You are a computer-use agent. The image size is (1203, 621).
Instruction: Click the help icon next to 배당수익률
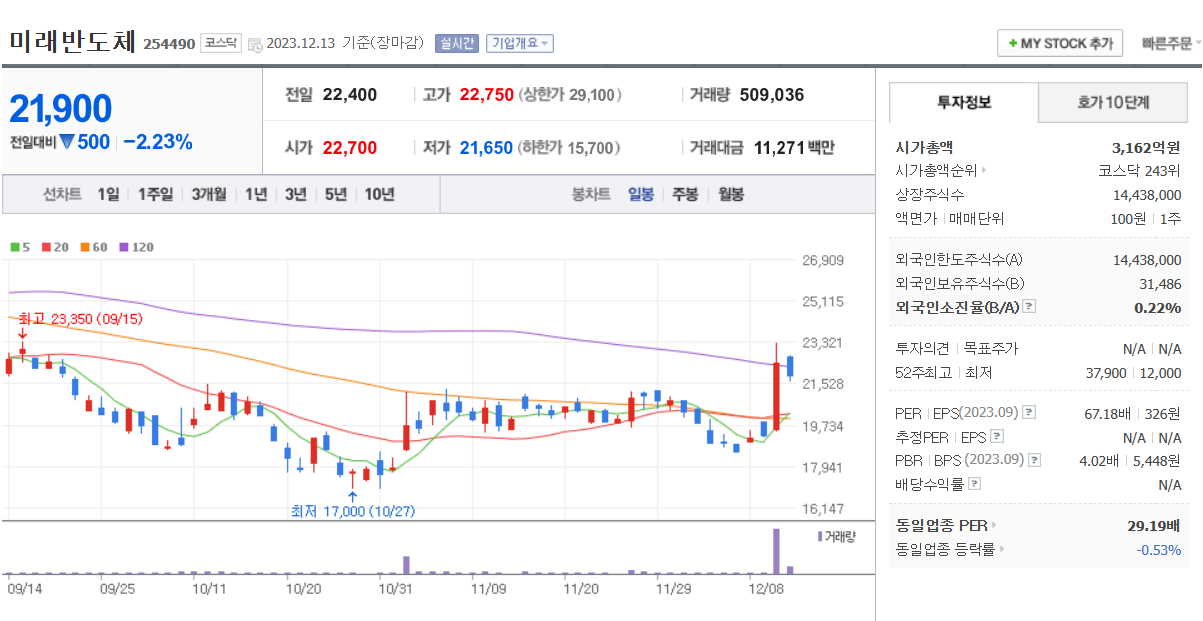975,484
